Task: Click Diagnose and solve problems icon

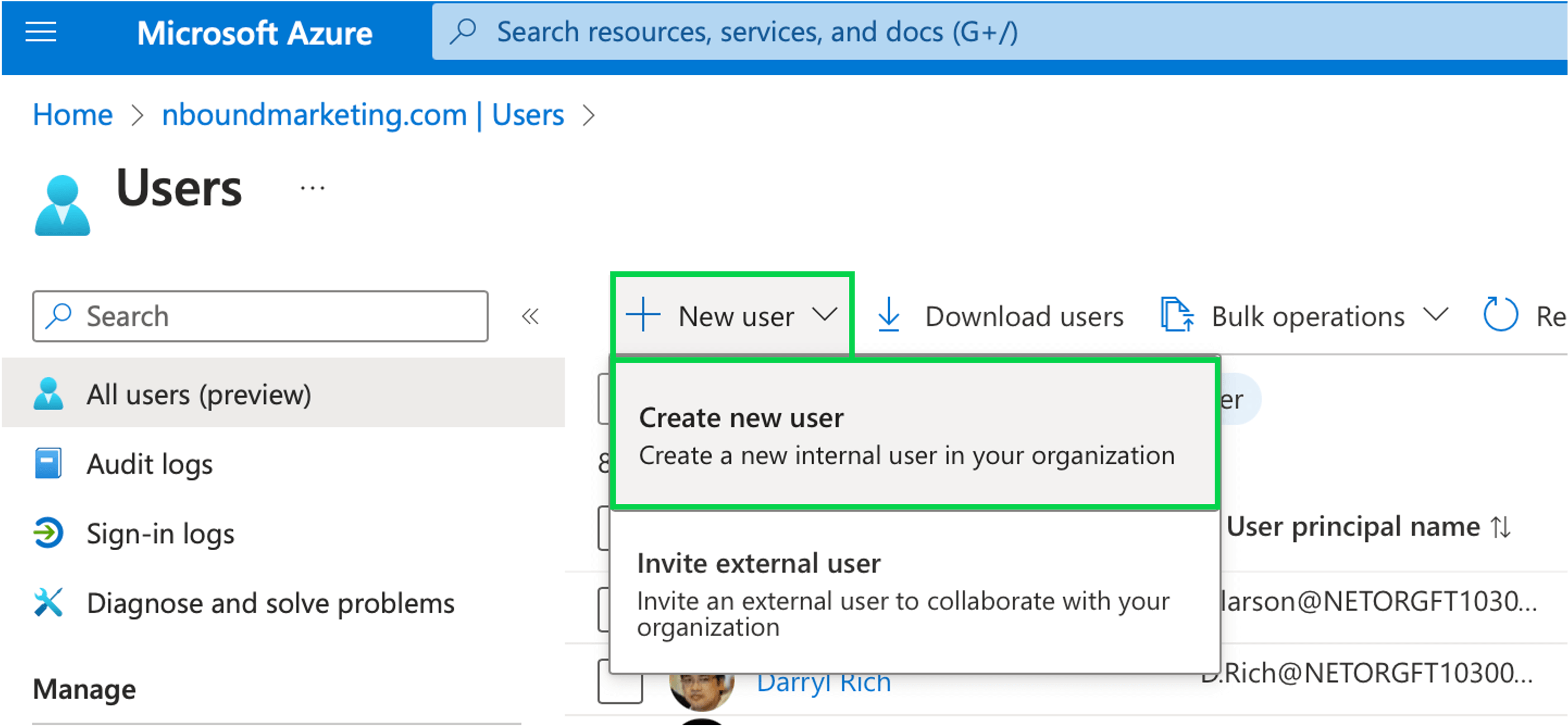Action: point(49,603)
